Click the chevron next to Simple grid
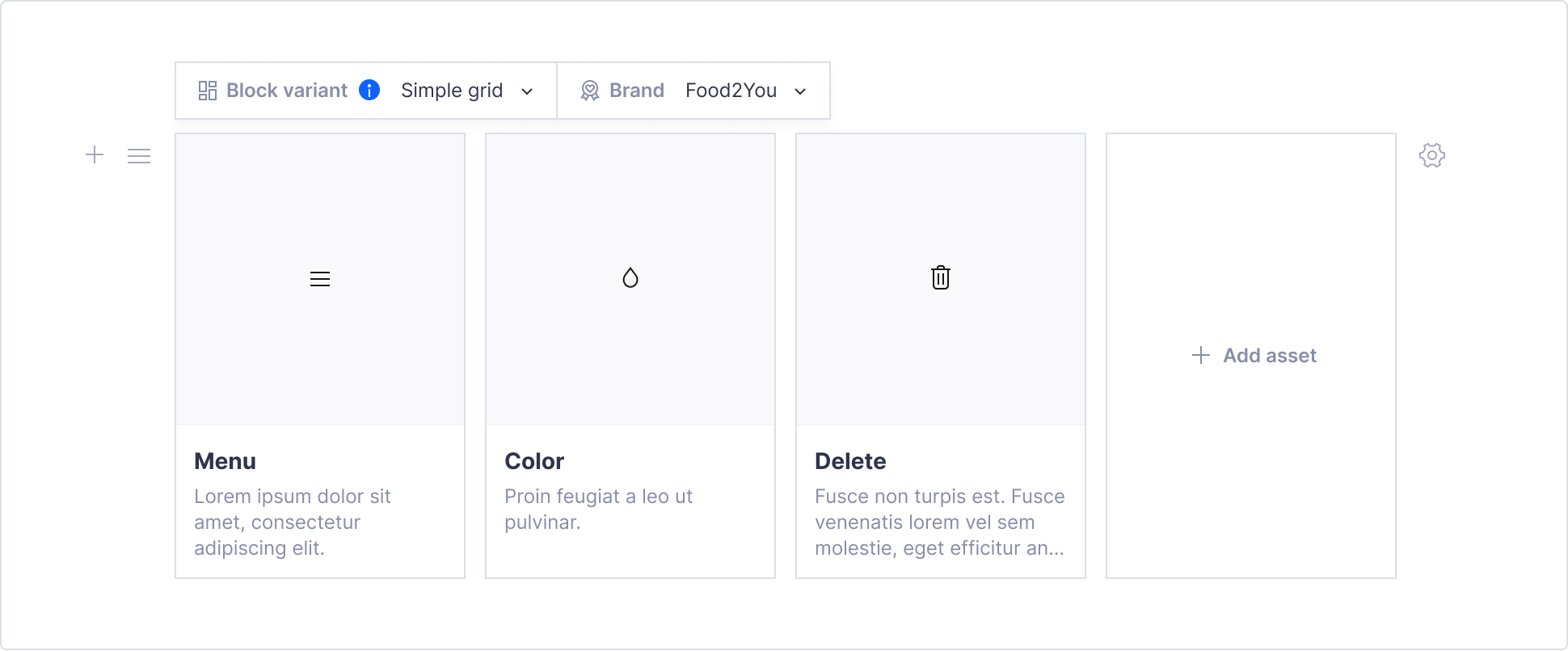 (x=527, y=91)
